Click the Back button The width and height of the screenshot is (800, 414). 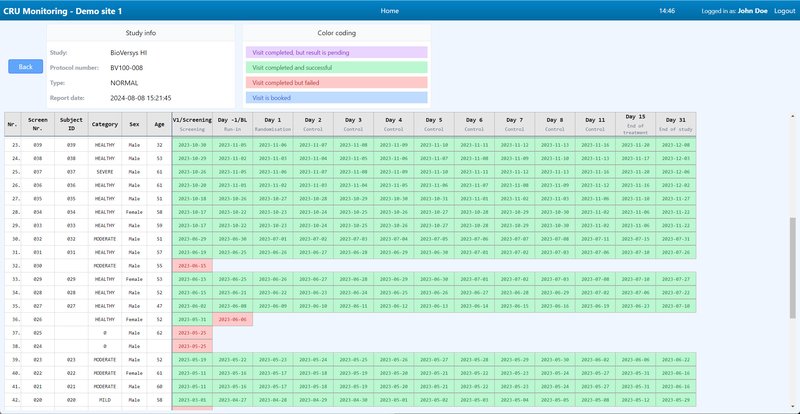point(25,67)
